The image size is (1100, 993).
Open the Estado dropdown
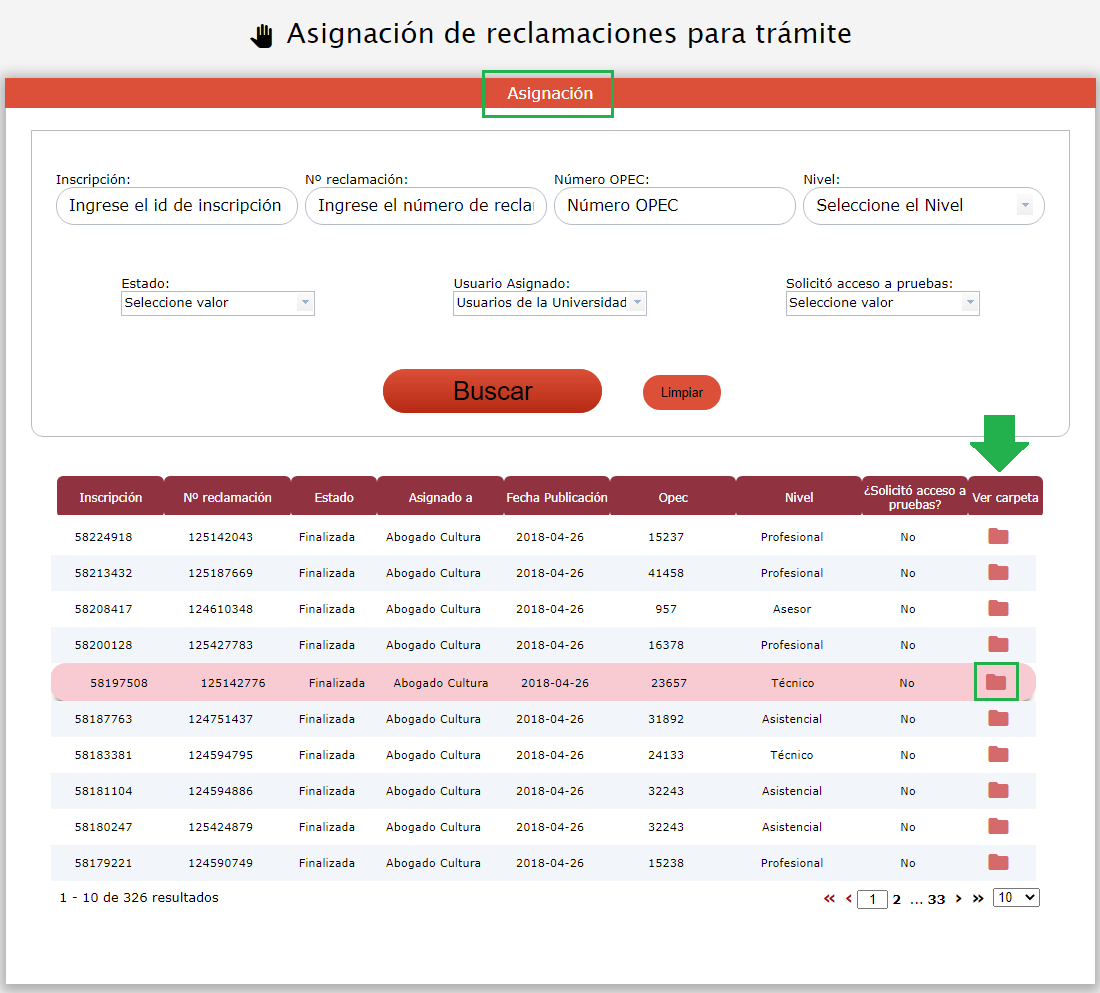click(x=217, y=303)
